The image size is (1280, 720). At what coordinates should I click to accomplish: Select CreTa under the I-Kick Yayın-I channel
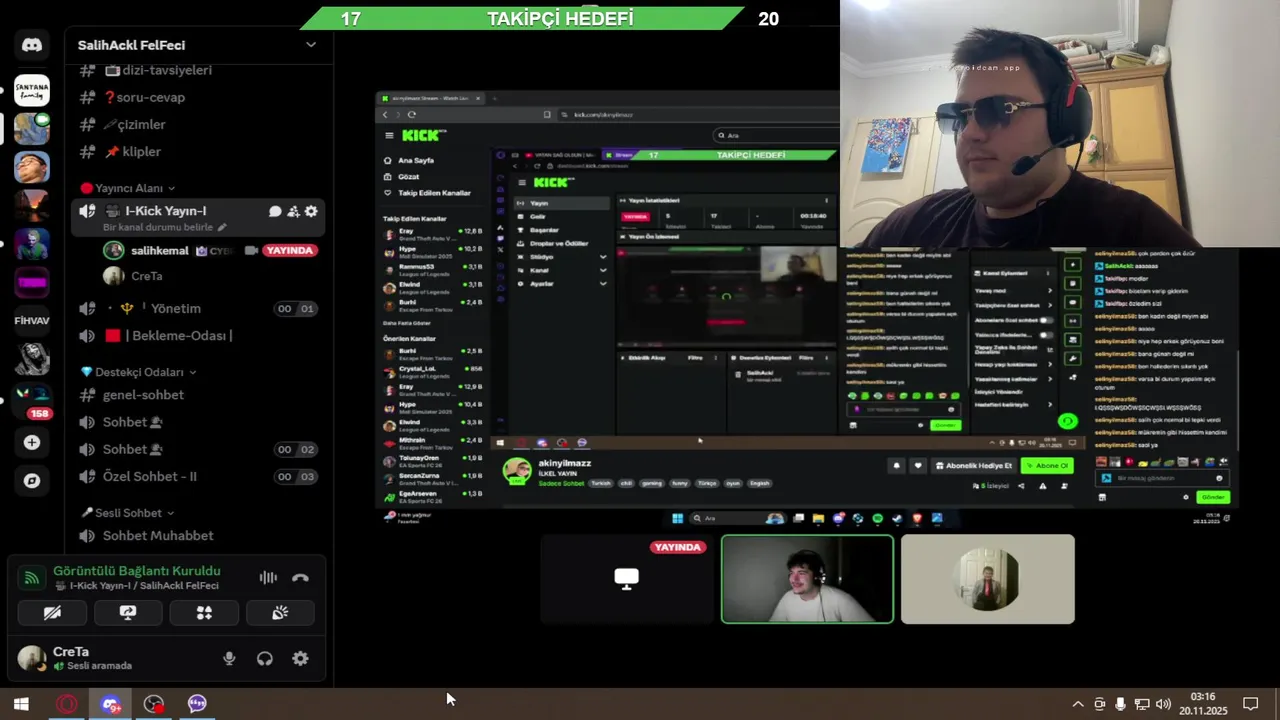146,276
